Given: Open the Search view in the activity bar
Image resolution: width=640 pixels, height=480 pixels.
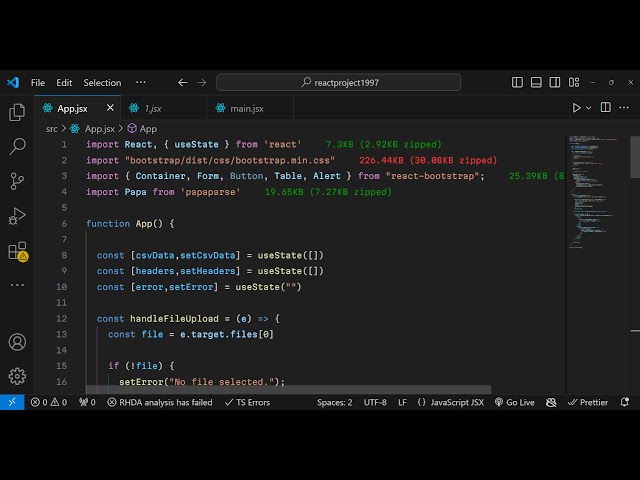Looking at the screenshot, I should click(17, 147).
